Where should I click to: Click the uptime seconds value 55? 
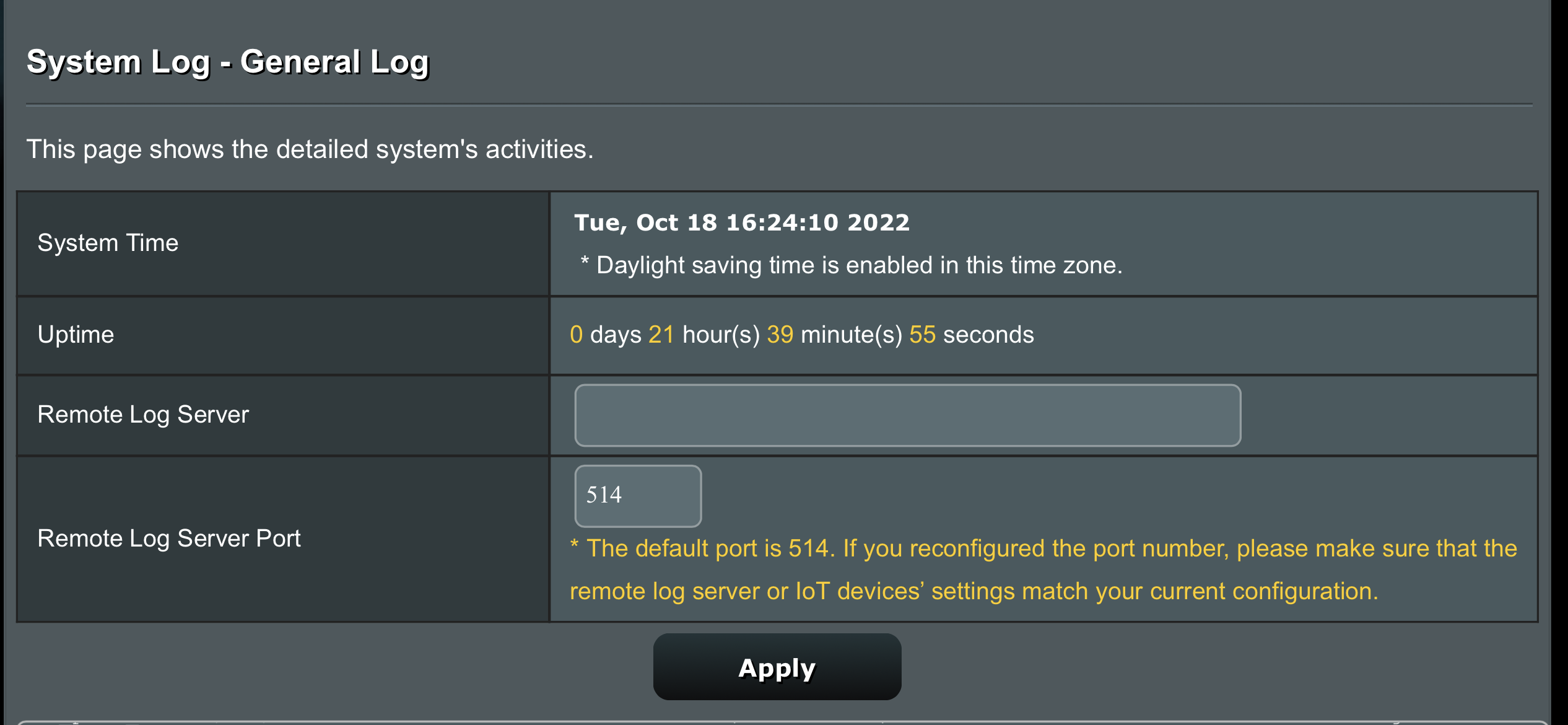[x=922, y=335]
